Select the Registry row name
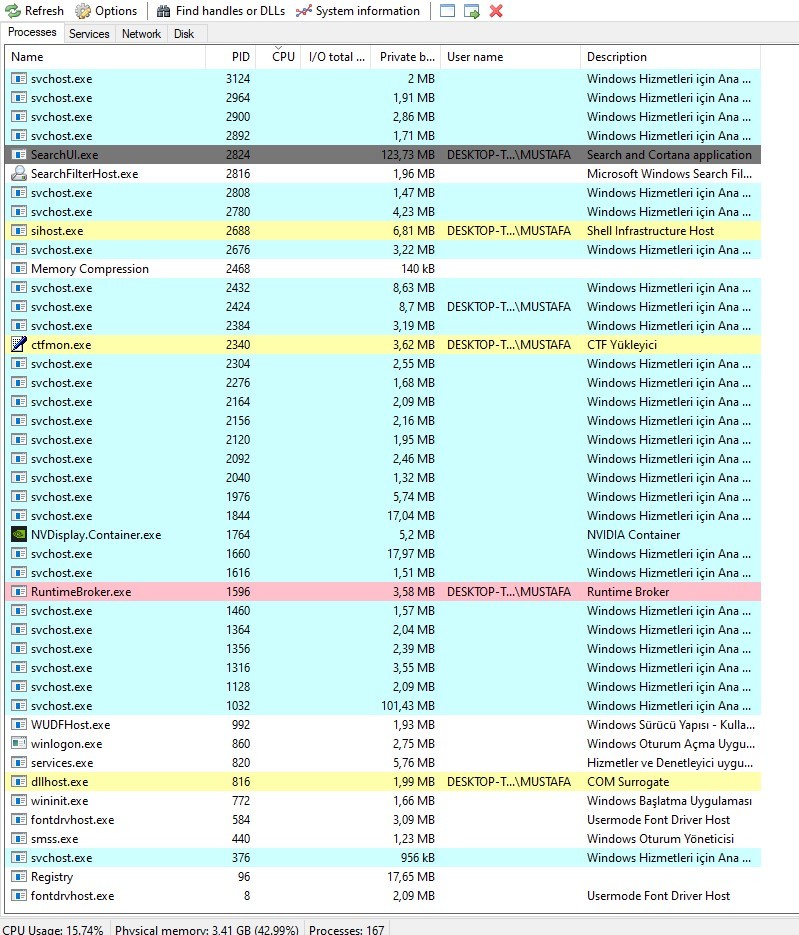Screen dimensions: 799x935 click(52, 877)
